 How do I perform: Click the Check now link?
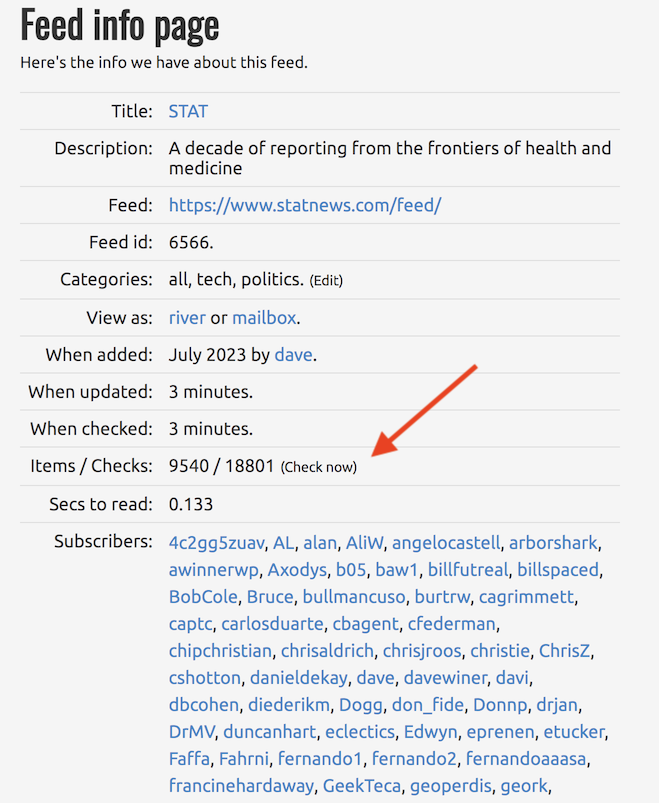tap(318, 467)
